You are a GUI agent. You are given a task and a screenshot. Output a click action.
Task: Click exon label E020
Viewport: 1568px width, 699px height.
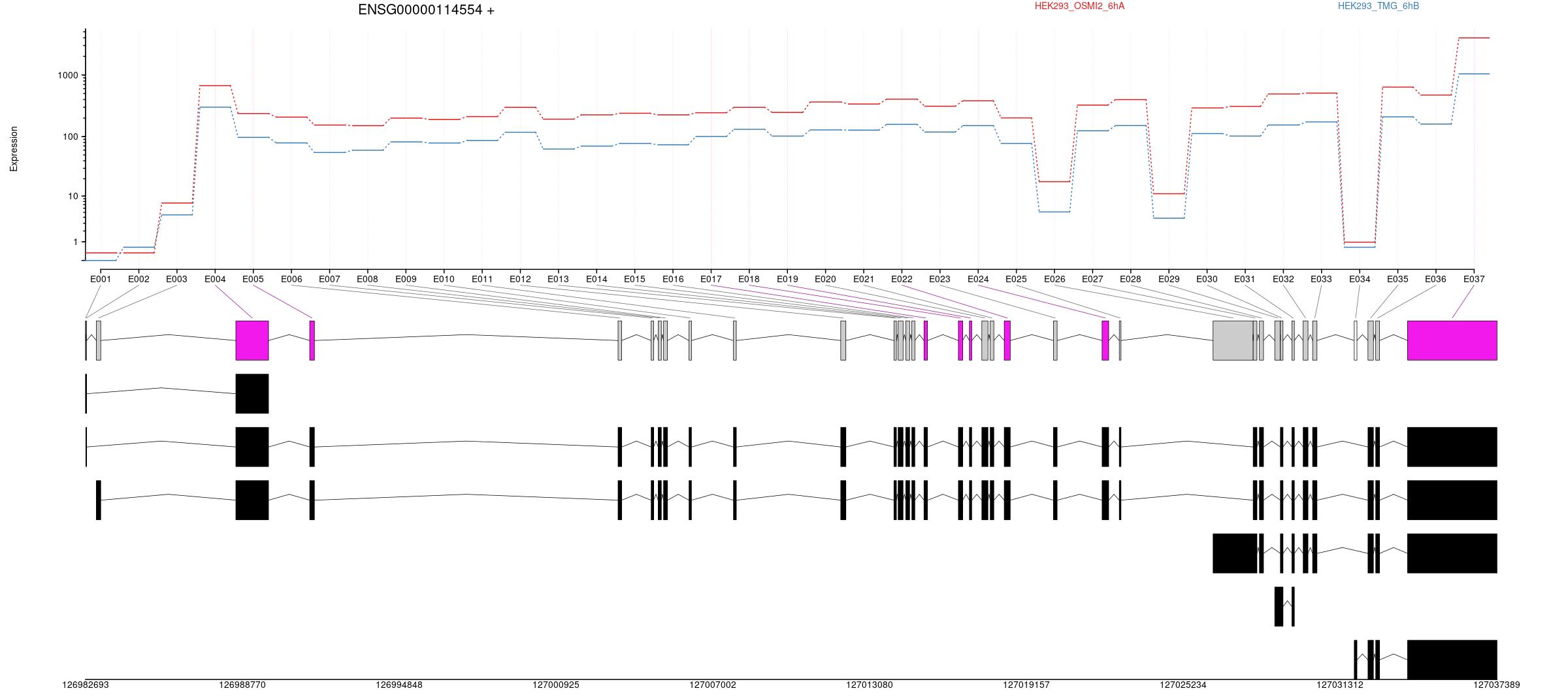click(x=825, y=279)
